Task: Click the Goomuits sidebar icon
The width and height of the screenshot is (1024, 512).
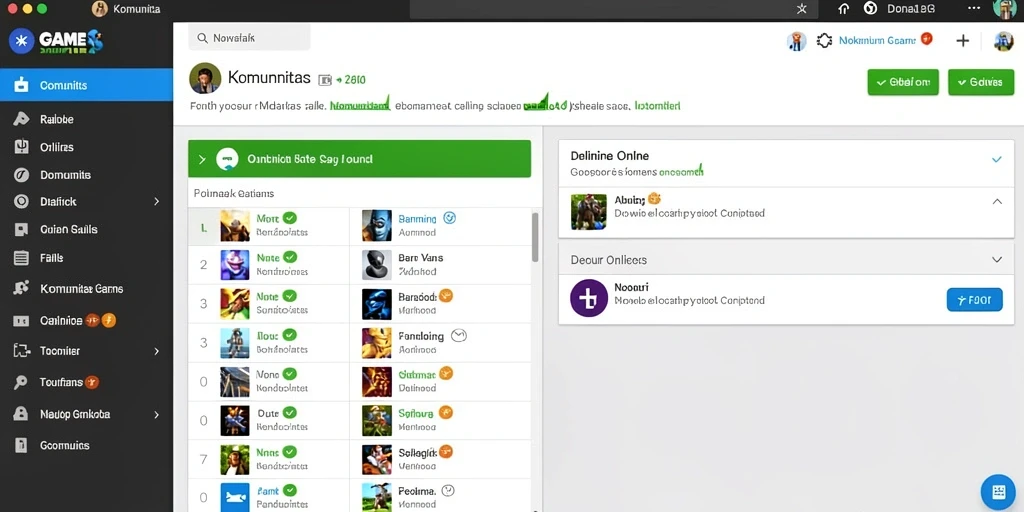Action: (21, 445)
